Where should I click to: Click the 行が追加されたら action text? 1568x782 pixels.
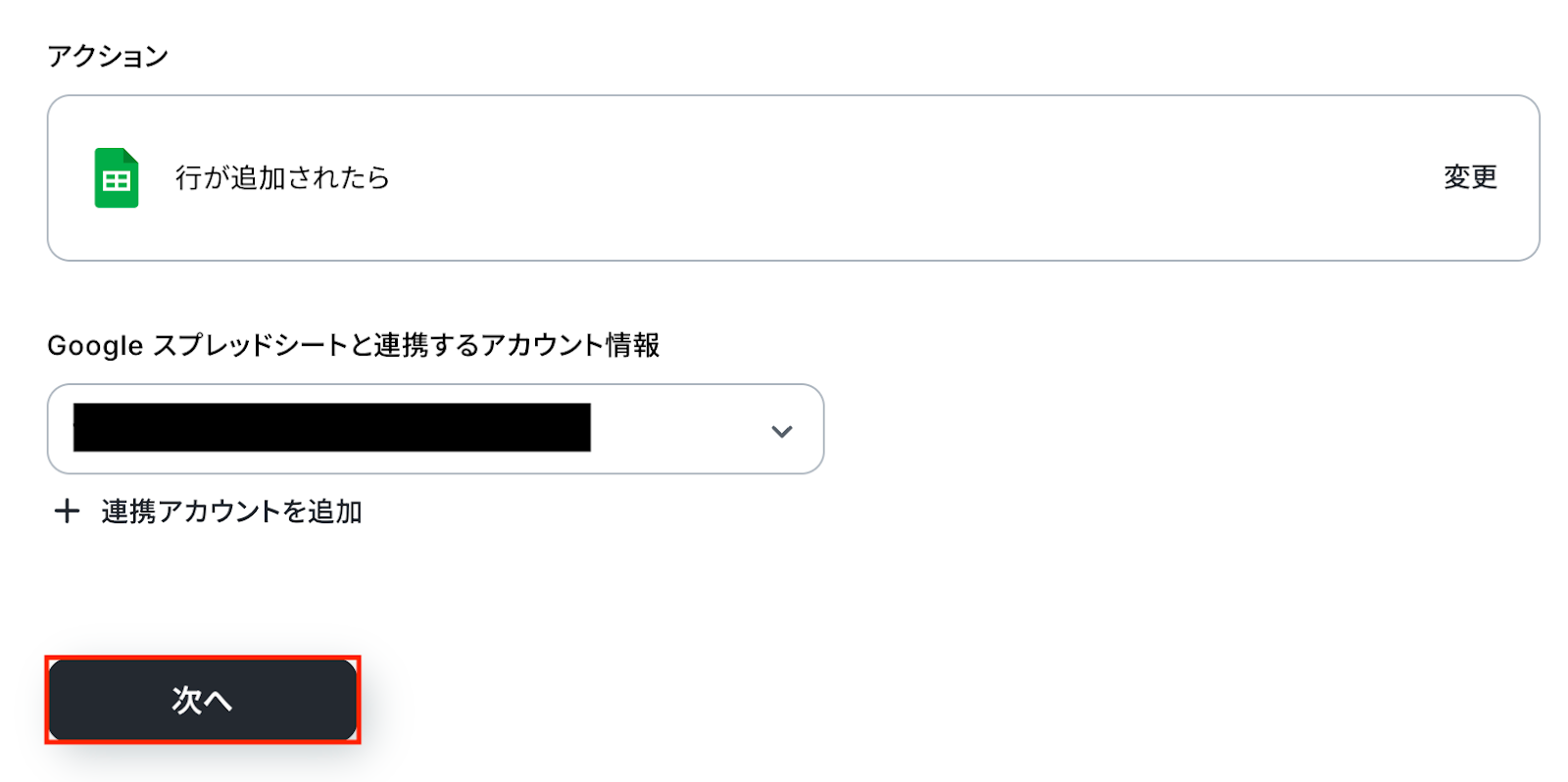(x=282, y=177)
